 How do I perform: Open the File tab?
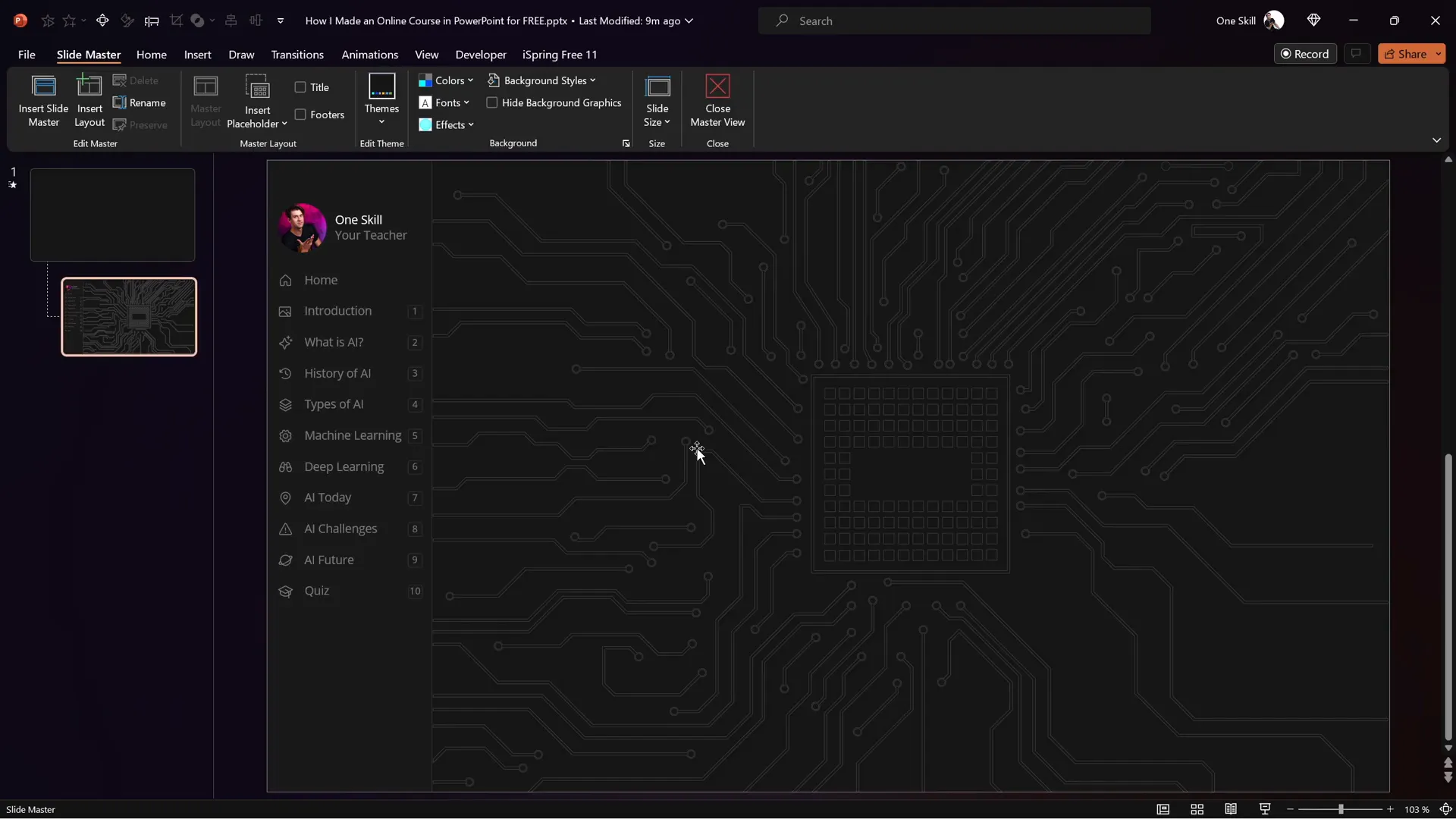click(x=27, y=55)
